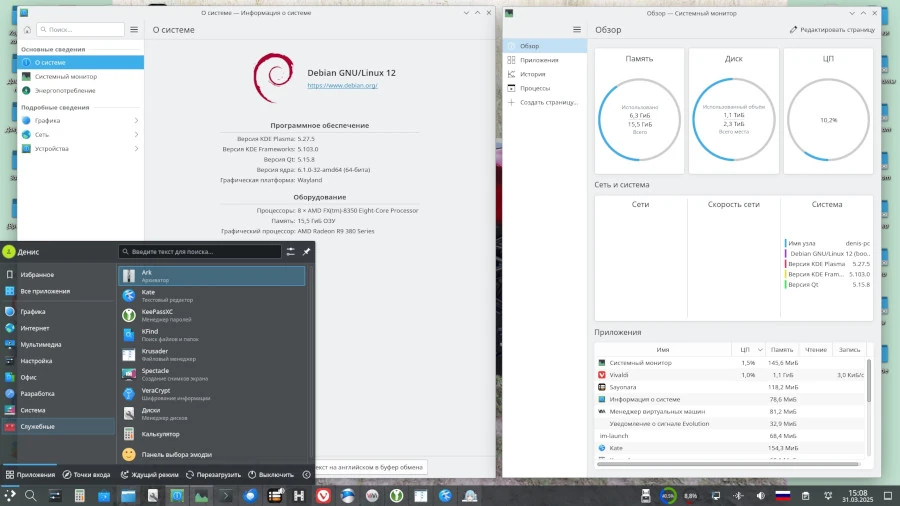Select Системный монитор in Info Center sidebar
The width and height of the screenshot is (900, 506).
[80, 76]
